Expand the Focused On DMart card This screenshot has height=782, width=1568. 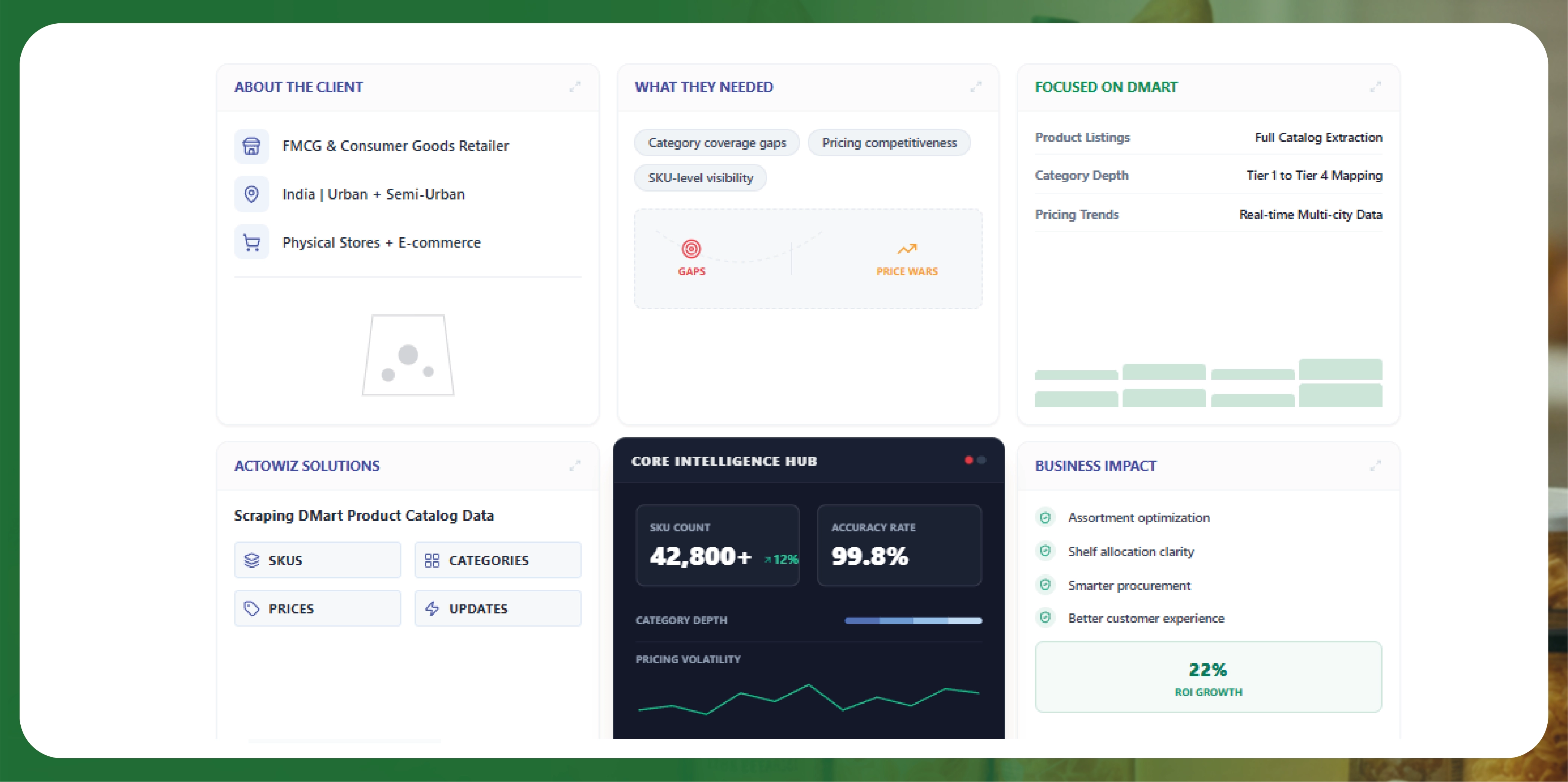(x=1375, y=87)
